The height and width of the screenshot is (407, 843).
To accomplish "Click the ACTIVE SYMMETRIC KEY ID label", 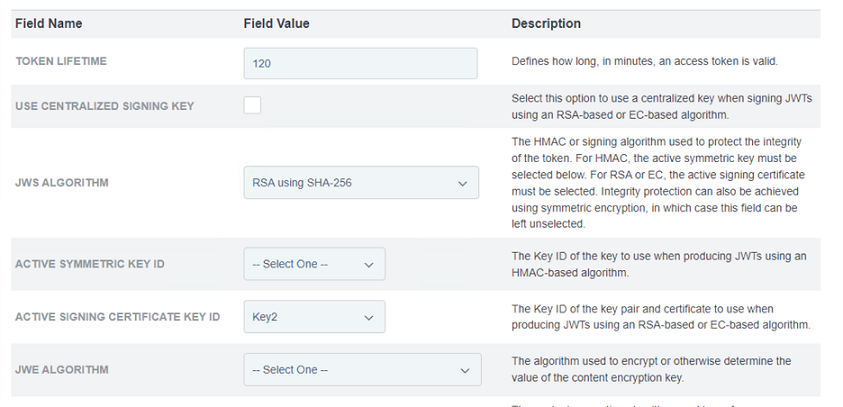I will (90, 264).
